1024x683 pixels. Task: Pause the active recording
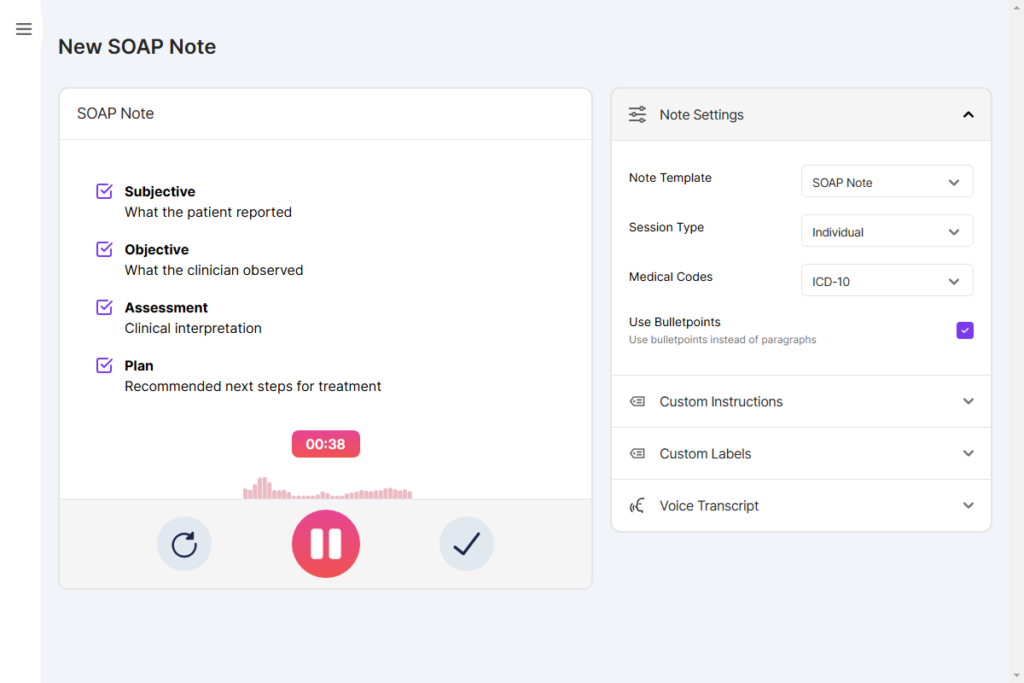[x=325, y=543]
